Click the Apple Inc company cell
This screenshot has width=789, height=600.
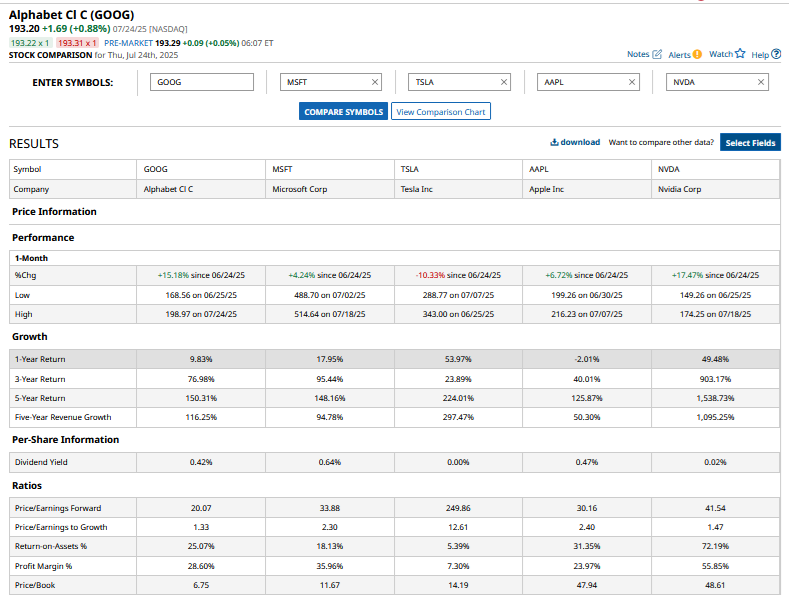click(x=587, y=189)
